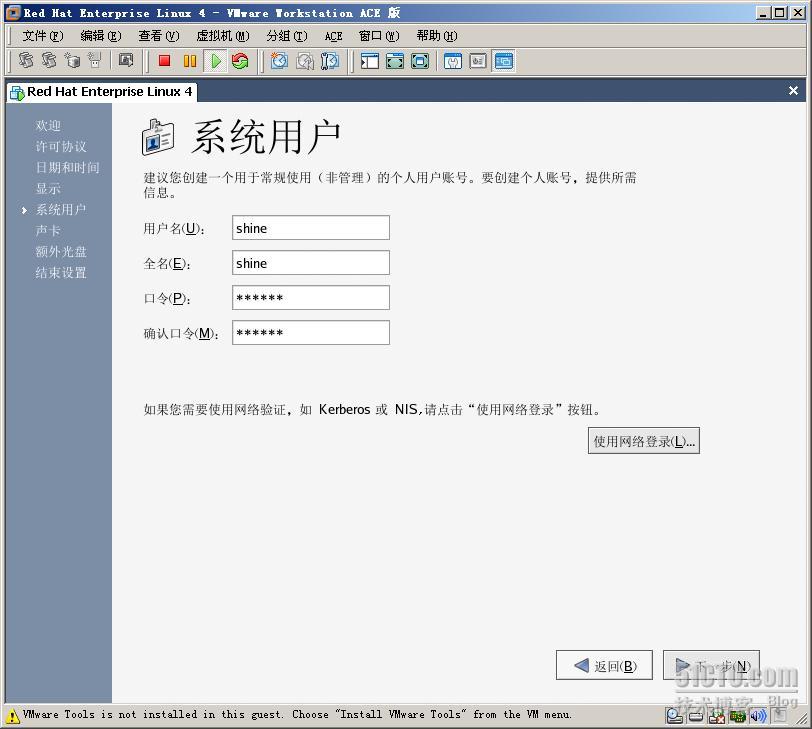Click the 显示 step in sidebar
The image size is (812, 729).
(48, 189)
